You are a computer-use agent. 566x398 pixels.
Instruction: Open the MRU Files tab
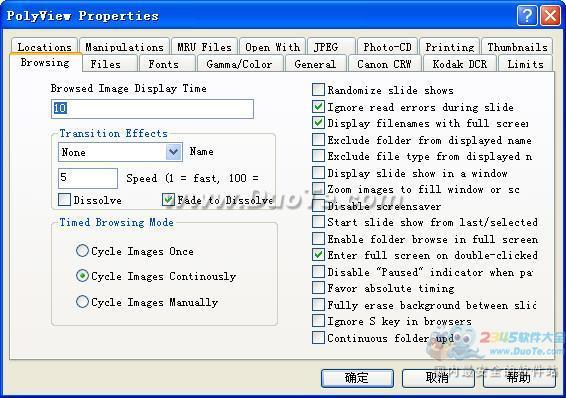pyautogui.click(x=204, y=47)
